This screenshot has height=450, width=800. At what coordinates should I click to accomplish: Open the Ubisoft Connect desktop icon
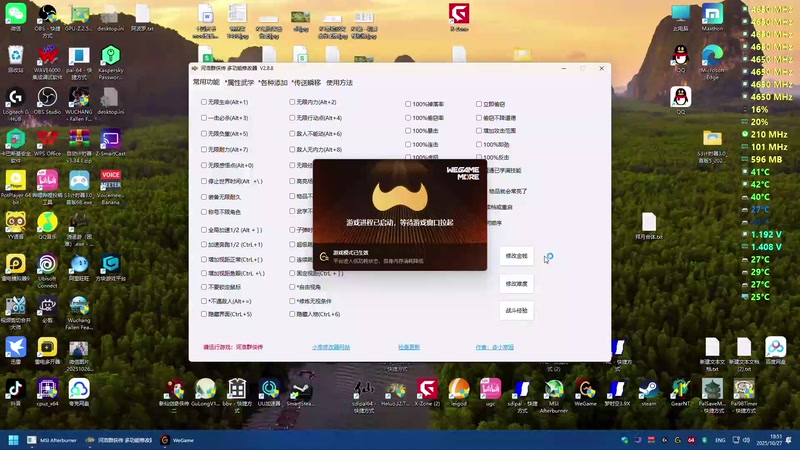pyautogui.click(x=47, y=271)
